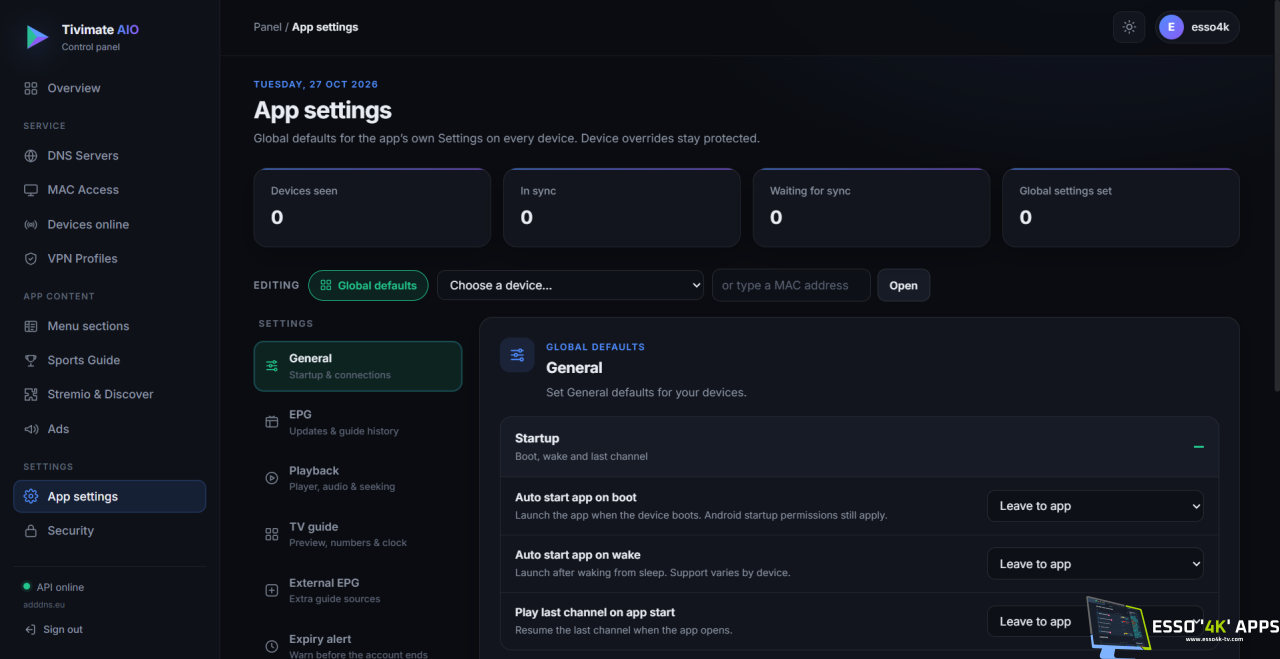This screenshot has width=1280, height=659.
Task: Click the Open button next to MAC field
Action: click(904, 285)
